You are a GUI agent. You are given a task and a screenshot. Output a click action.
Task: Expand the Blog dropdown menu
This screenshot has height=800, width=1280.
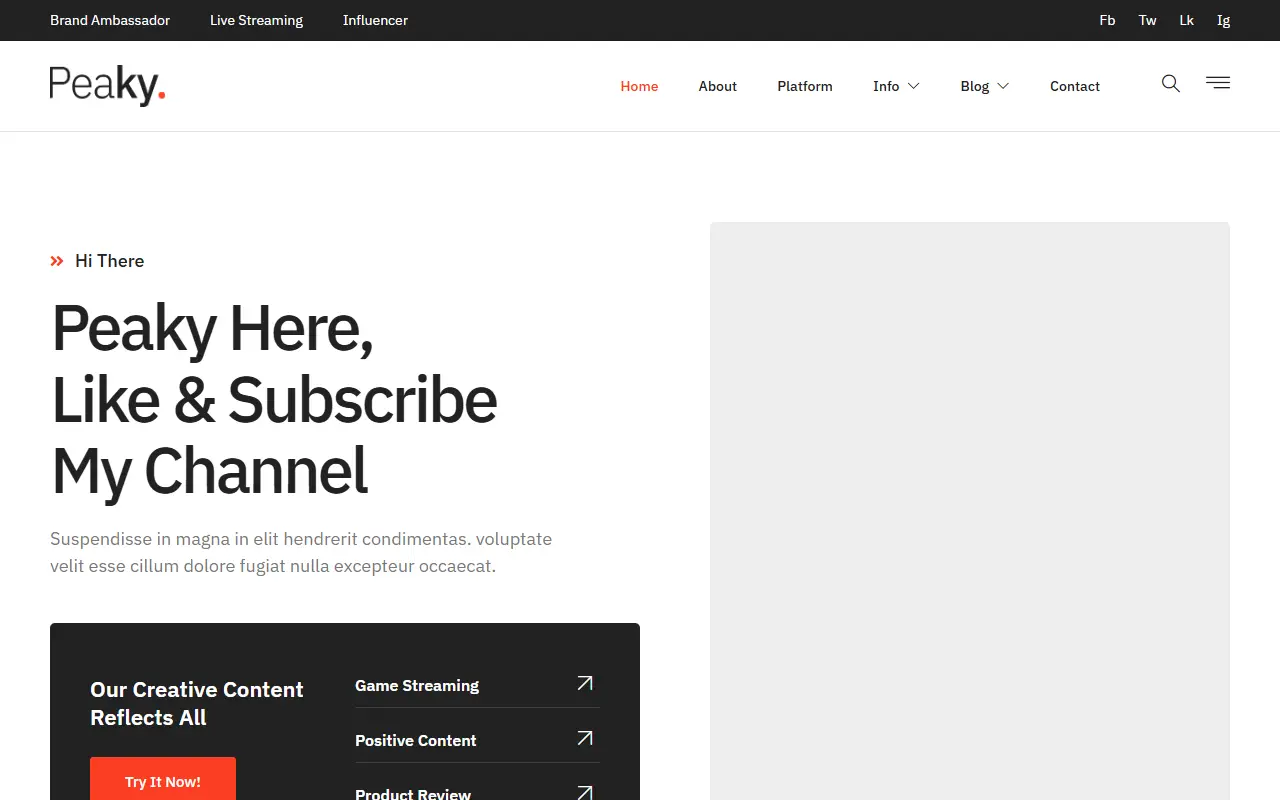[x=985, y=86]
